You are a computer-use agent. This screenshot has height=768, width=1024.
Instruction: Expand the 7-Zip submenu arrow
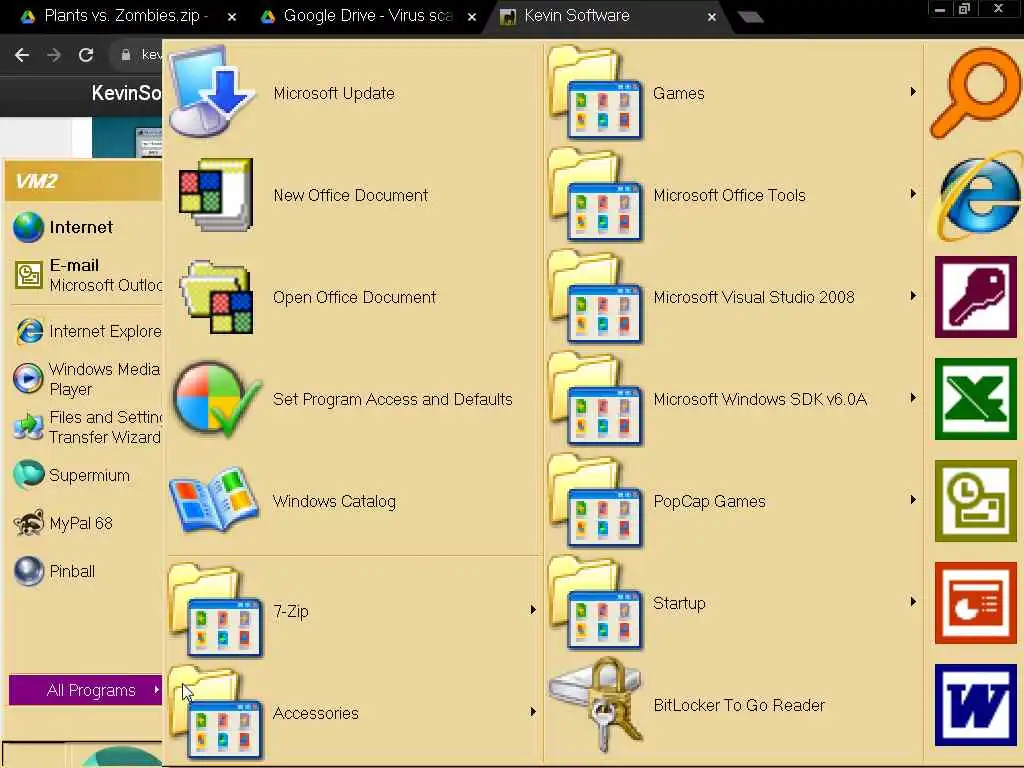(533, 609)
